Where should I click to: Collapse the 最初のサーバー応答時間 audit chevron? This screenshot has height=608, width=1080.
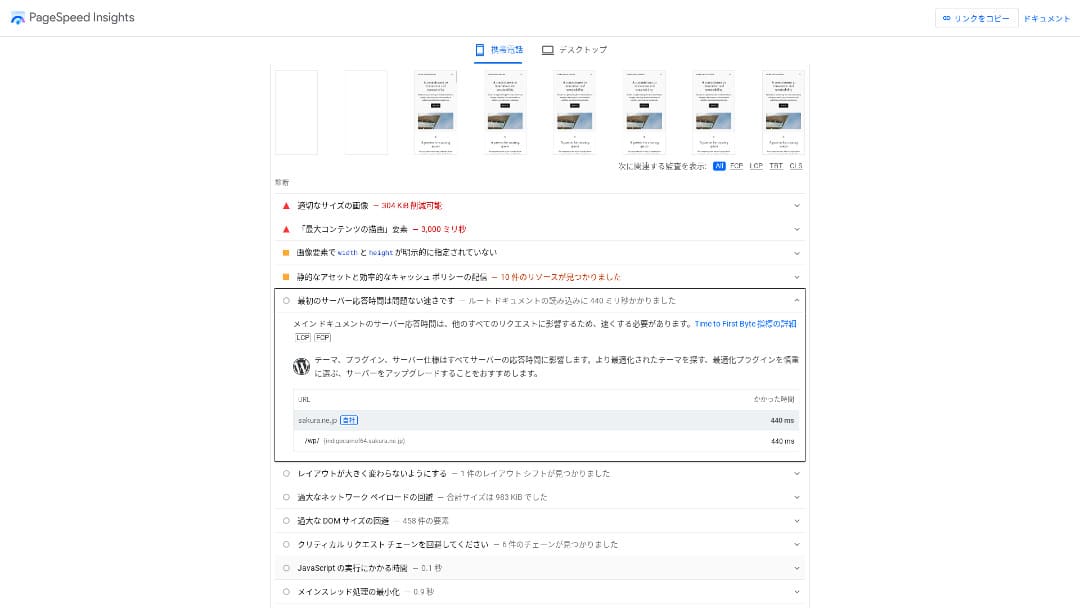[x=796, y=300]
